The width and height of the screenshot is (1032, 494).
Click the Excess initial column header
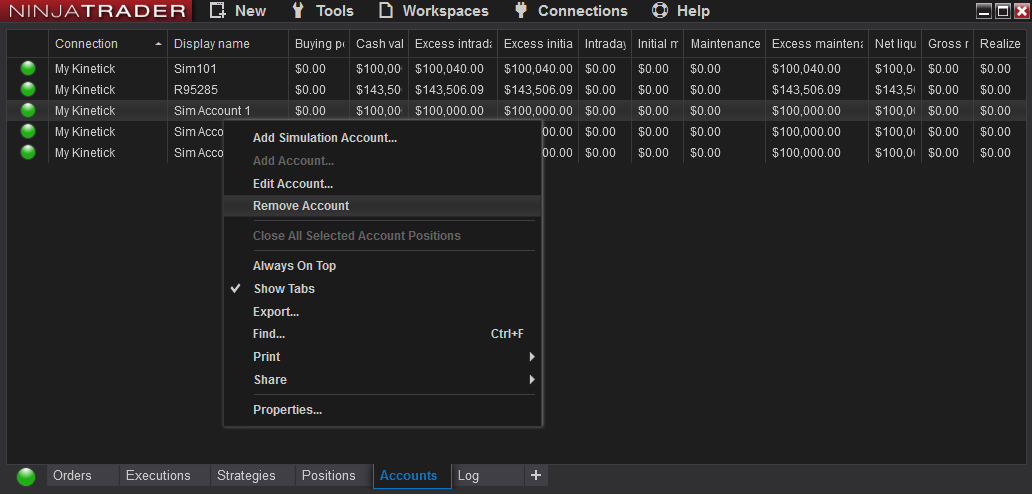click(538, 43)
